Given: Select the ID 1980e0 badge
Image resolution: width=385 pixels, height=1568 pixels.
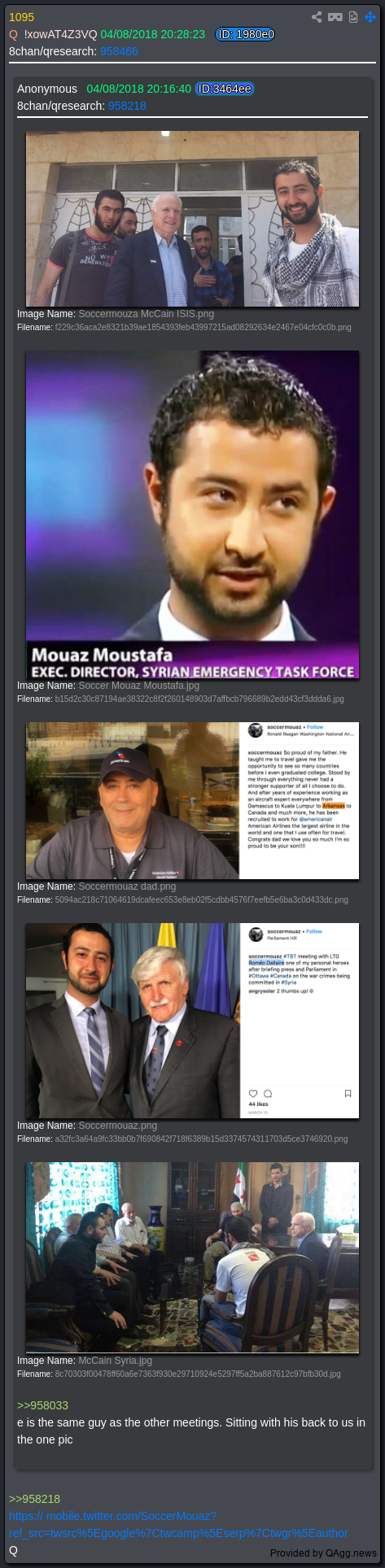Looking at the screenshot, I should pyautogui.click(x=245, y=34).
